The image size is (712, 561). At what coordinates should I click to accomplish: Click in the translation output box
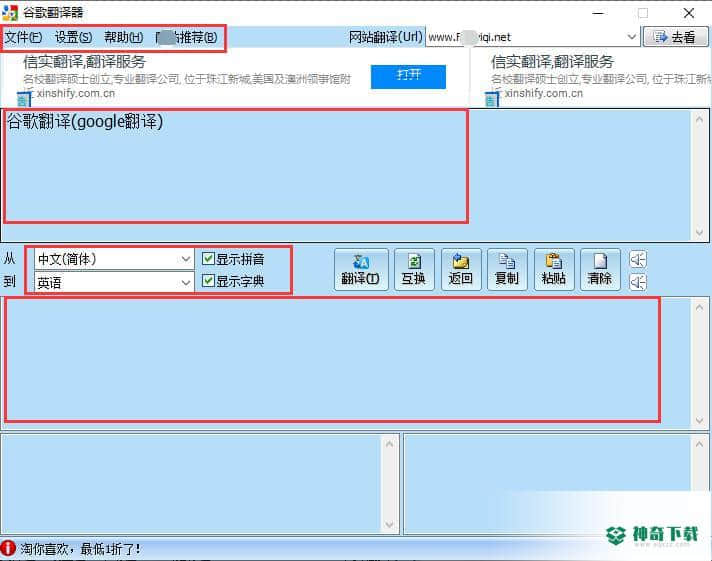point(345,362)
